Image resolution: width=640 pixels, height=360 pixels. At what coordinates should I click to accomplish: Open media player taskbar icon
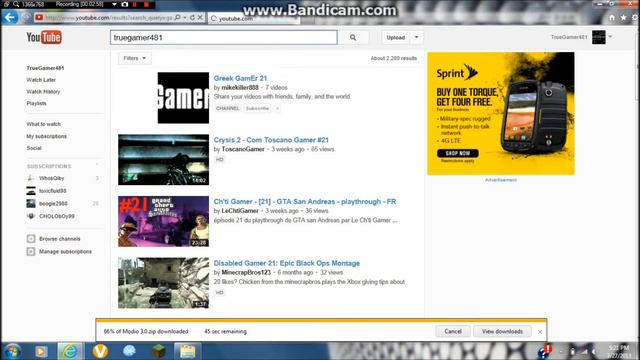pos(41,351)
